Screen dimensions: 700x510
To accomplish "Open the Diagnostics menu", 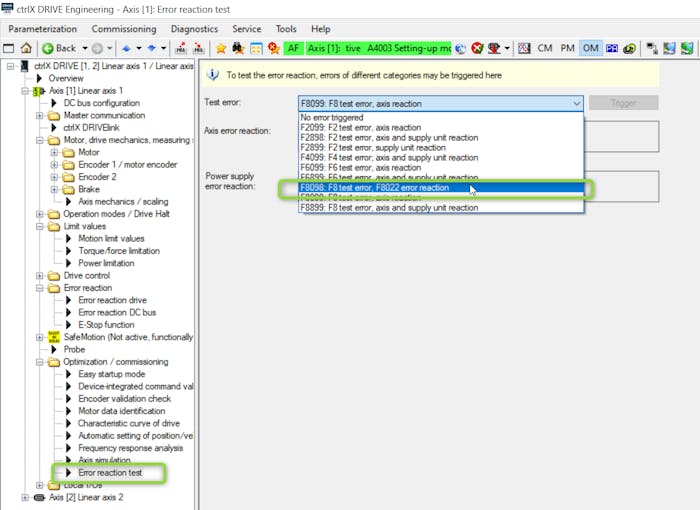I will 194,29.
